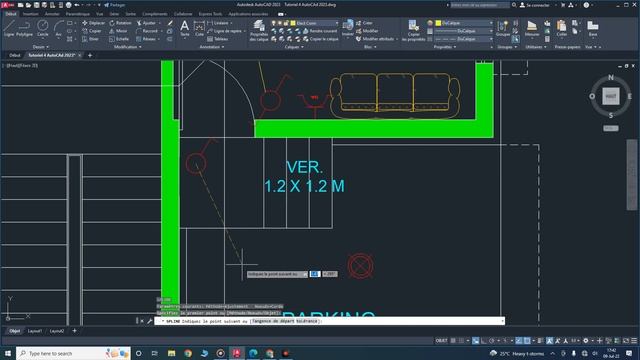Click the Réseau array tool

coord(146,39)
